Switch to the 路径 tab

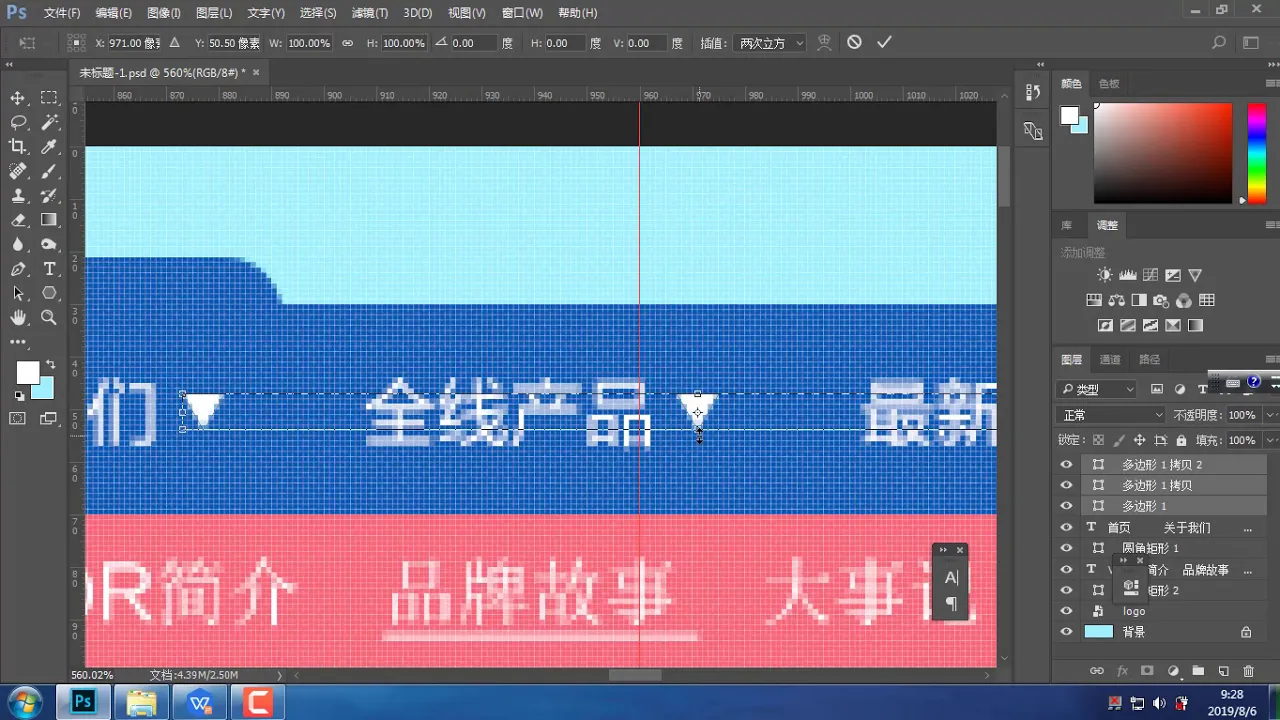click(x=1150, y=360)
